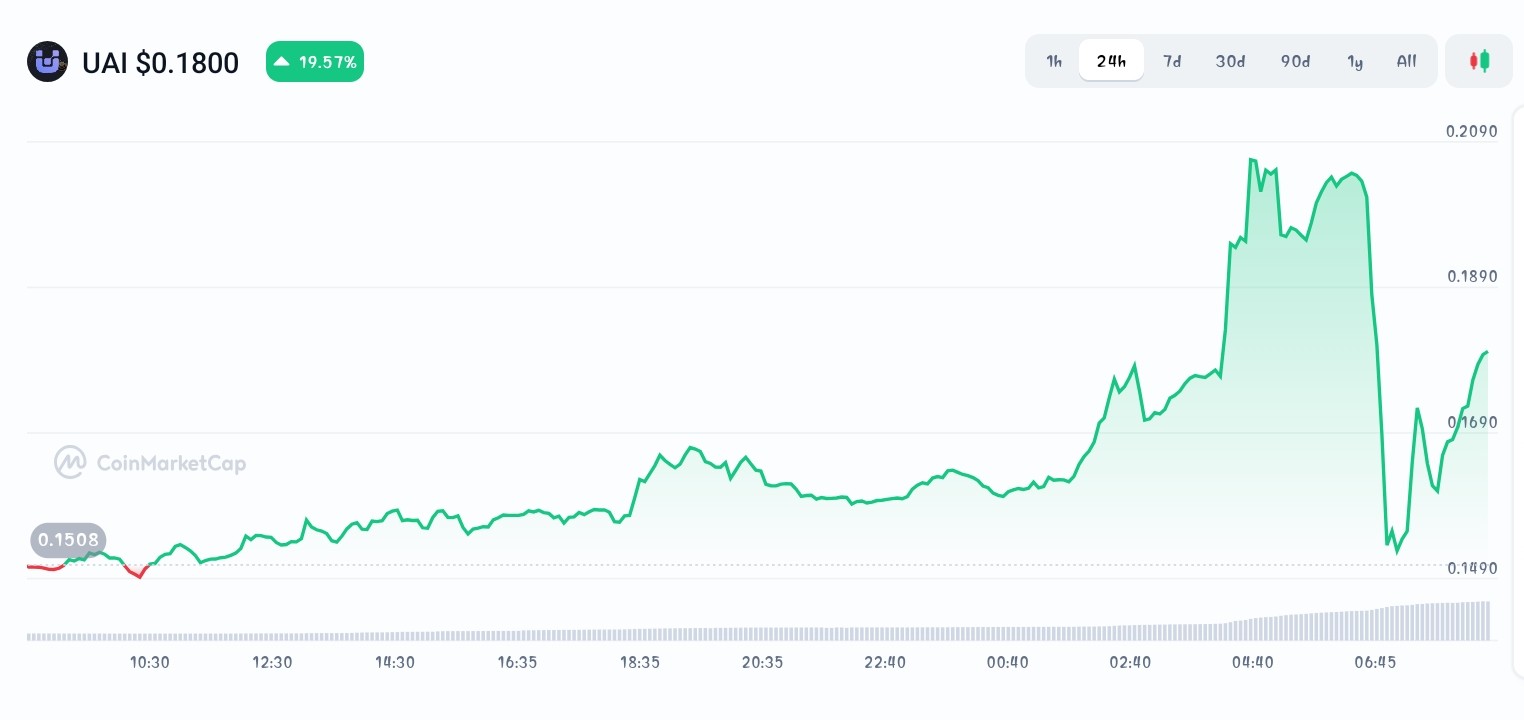Click the 16:35 time axis label
The width and height of the screenshot is (1524, 720).
pyautogui.click(x=517, y=662)
